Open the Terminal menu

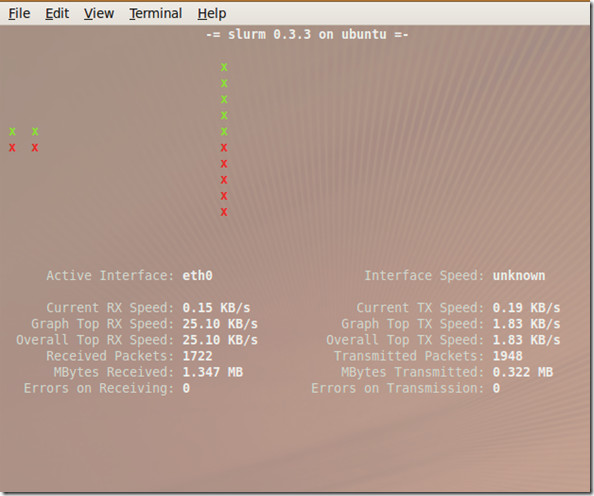click(156, 13)
